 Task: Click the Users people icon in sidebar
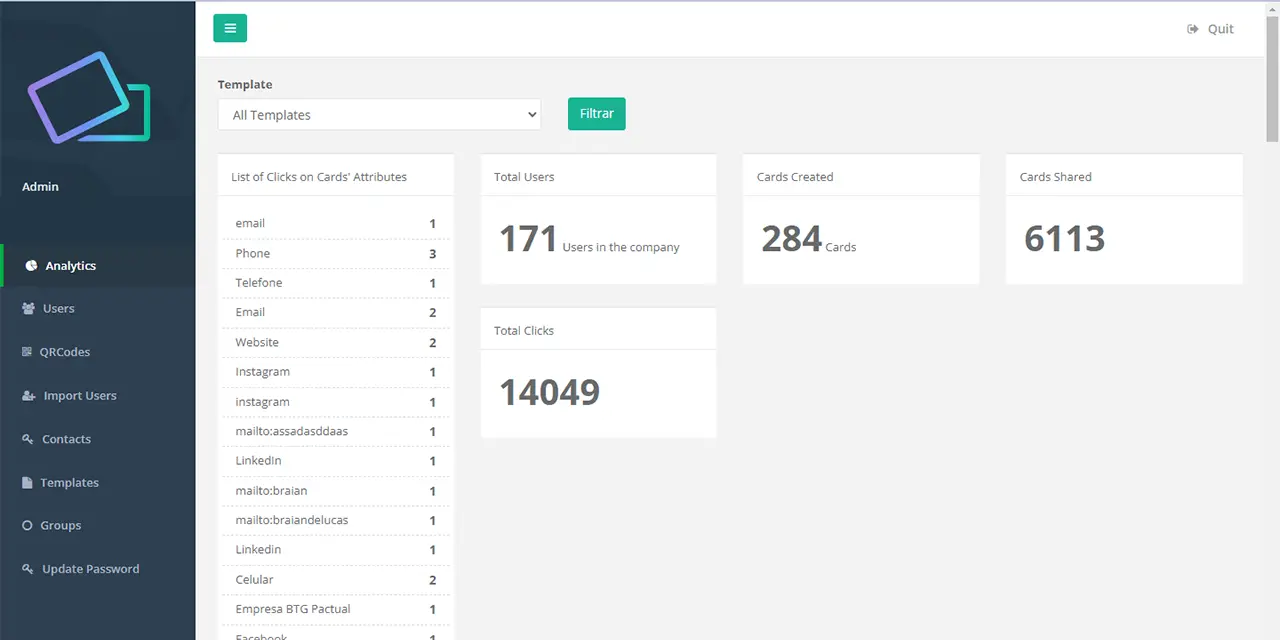[x=28, y=309]
